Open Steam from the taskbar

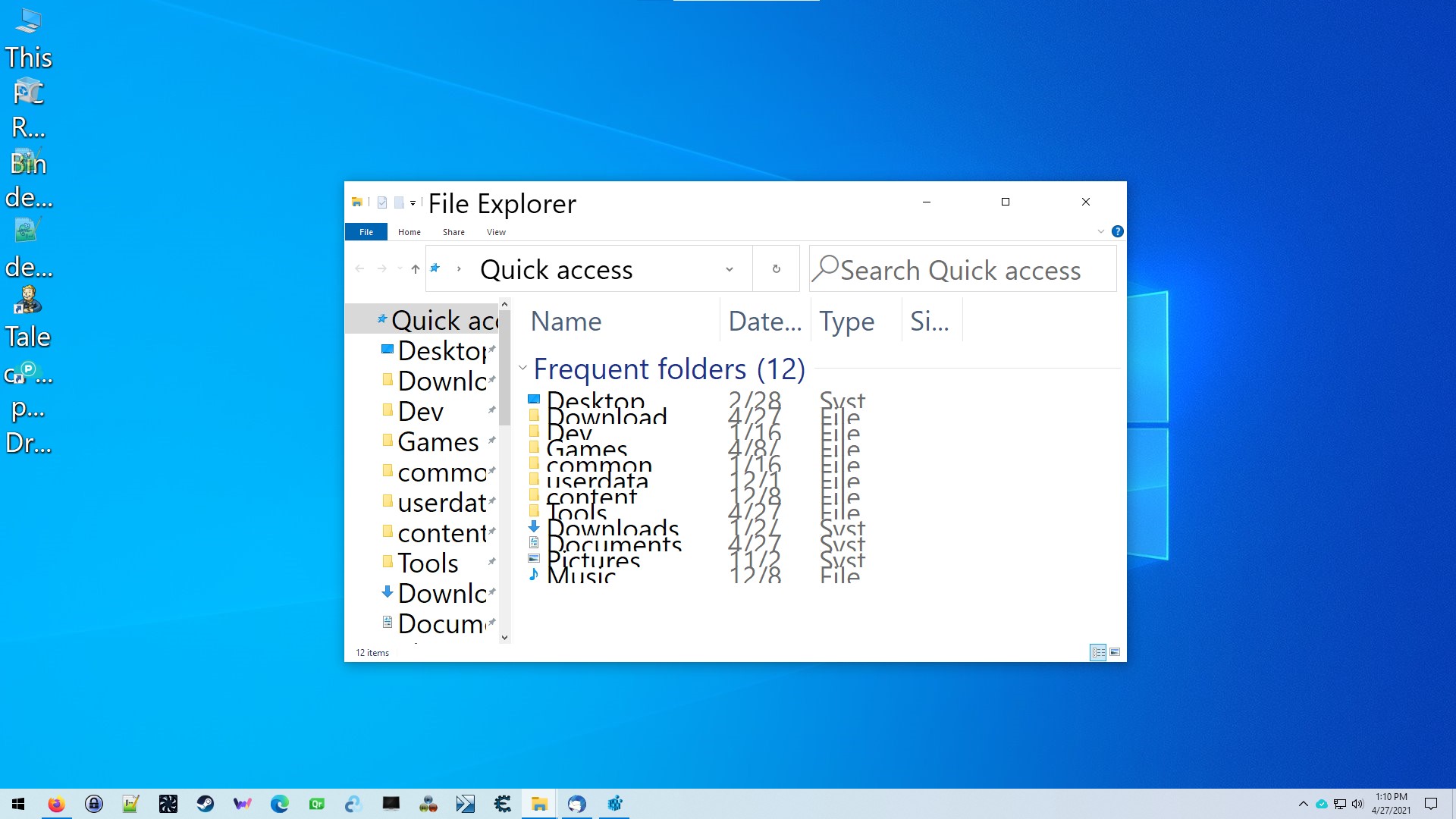point(206,804)
